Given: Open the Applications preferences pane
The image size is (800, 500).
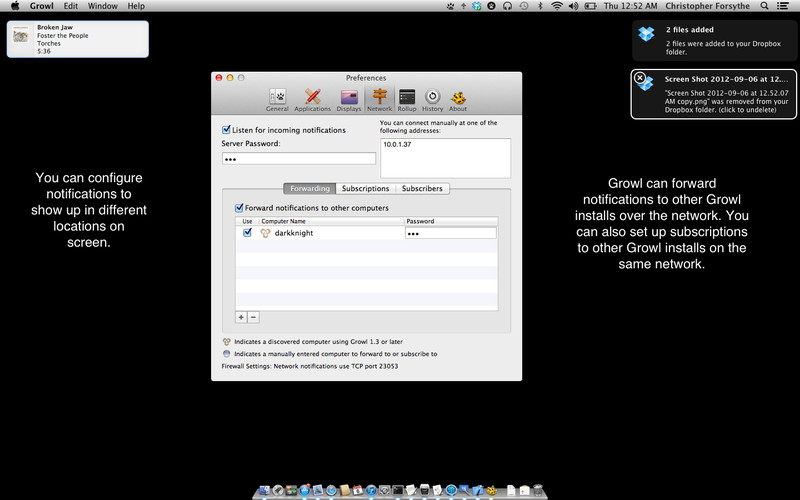Looking at the screenshot, I should [x=312, y=98].
